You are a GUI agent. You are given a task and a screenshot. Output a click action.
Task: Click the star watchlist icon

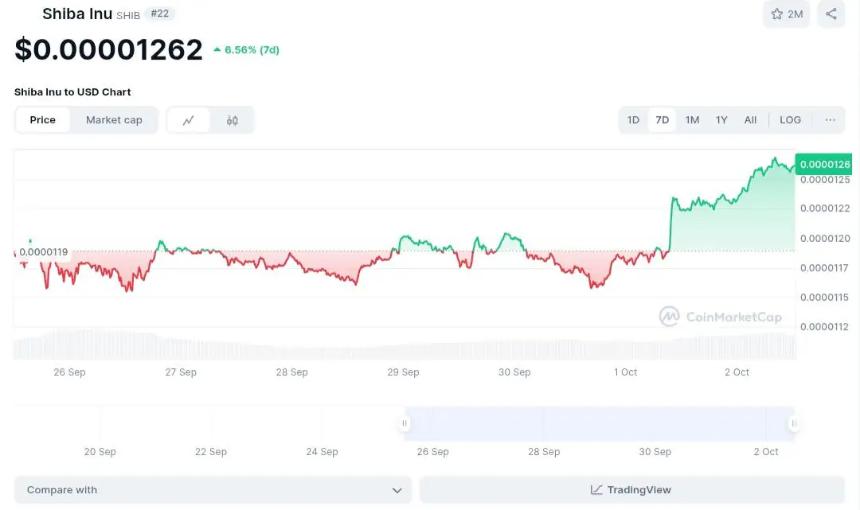click(777, 14)
